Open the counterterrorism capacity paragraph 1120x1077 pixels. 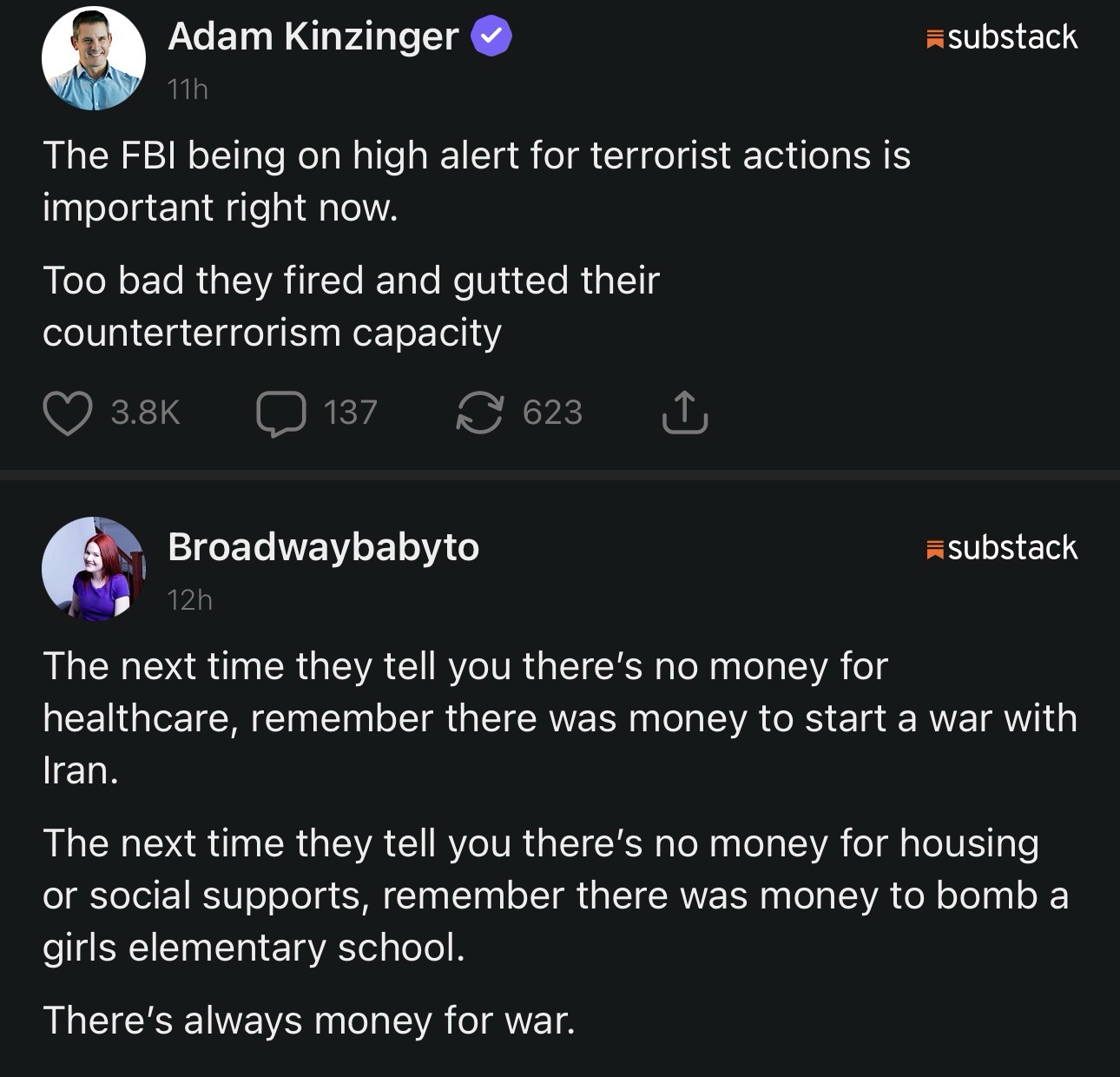[x=351, y=306]
